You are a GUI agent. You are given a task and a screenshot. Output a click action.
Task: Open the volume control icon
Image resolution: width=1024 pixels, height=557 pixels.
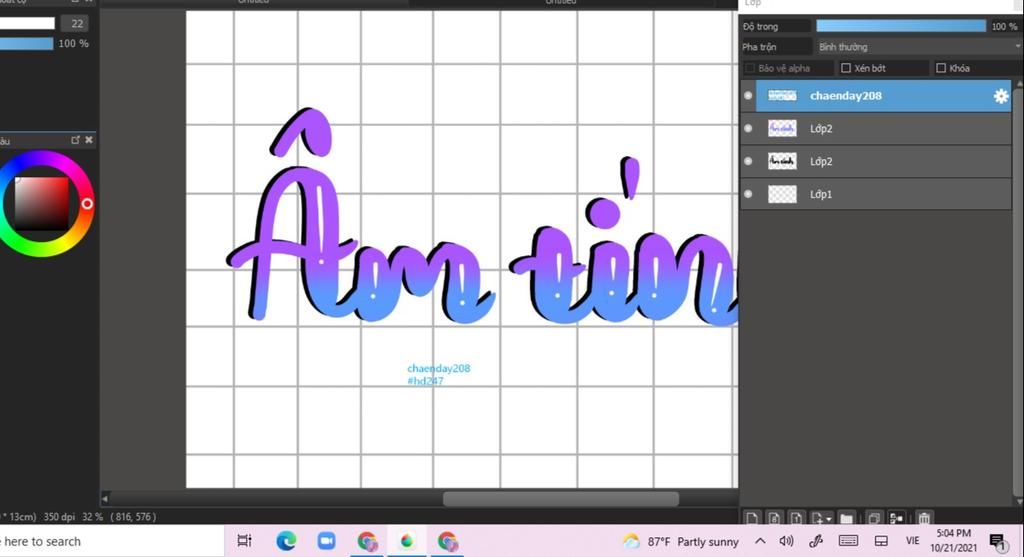(786, 541)
